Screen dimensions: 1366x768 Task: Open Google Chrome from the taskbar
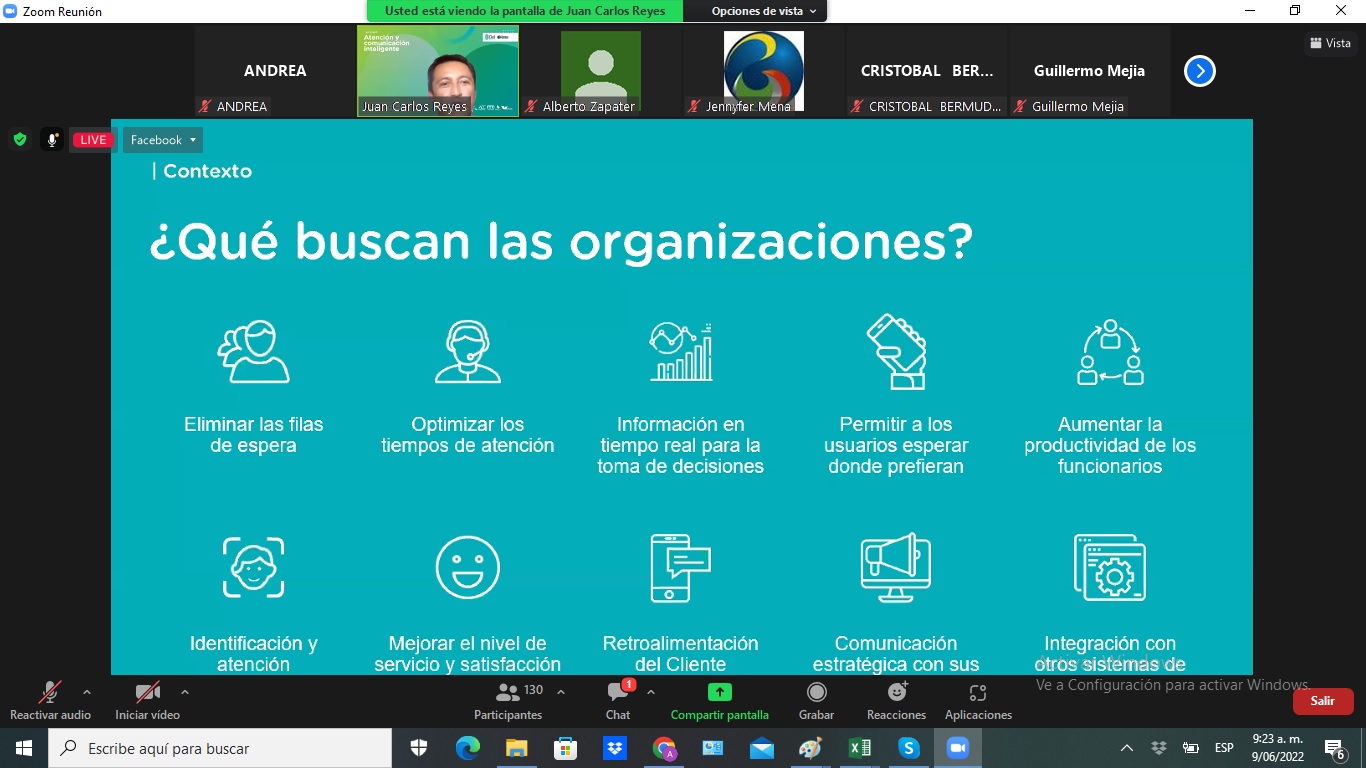pyautogui.click(x=664, y=748)
